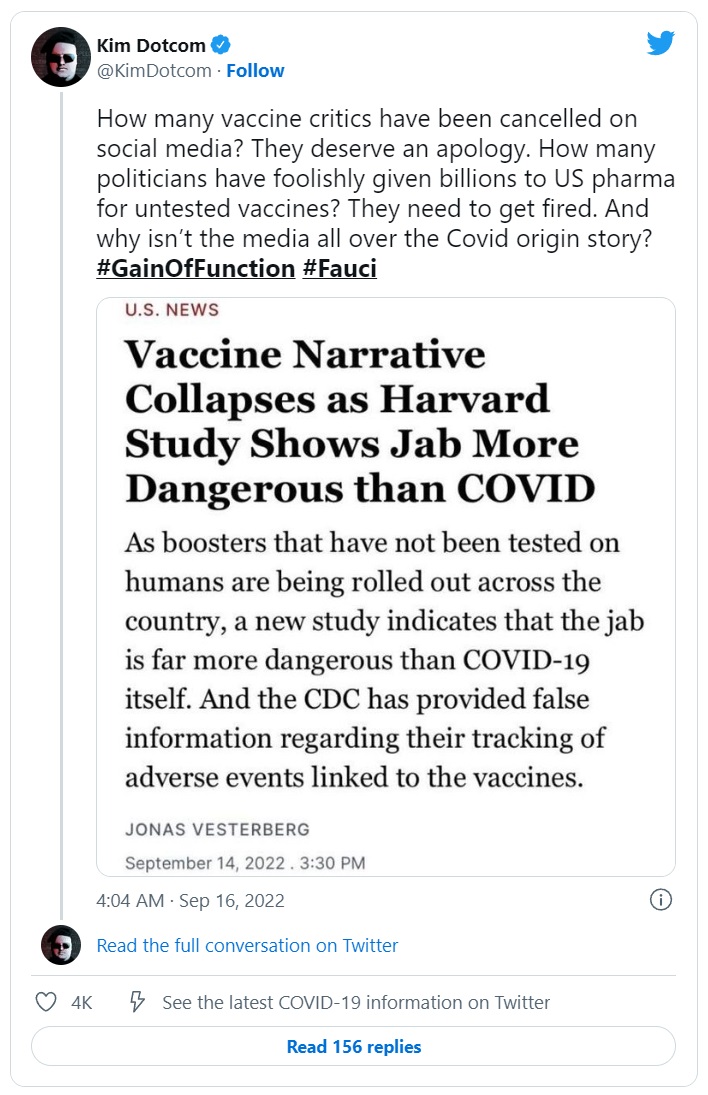This screenshot has height=1095, width=708.
Task: Like the tweet with heart icon
Action: pos(45,1002)
